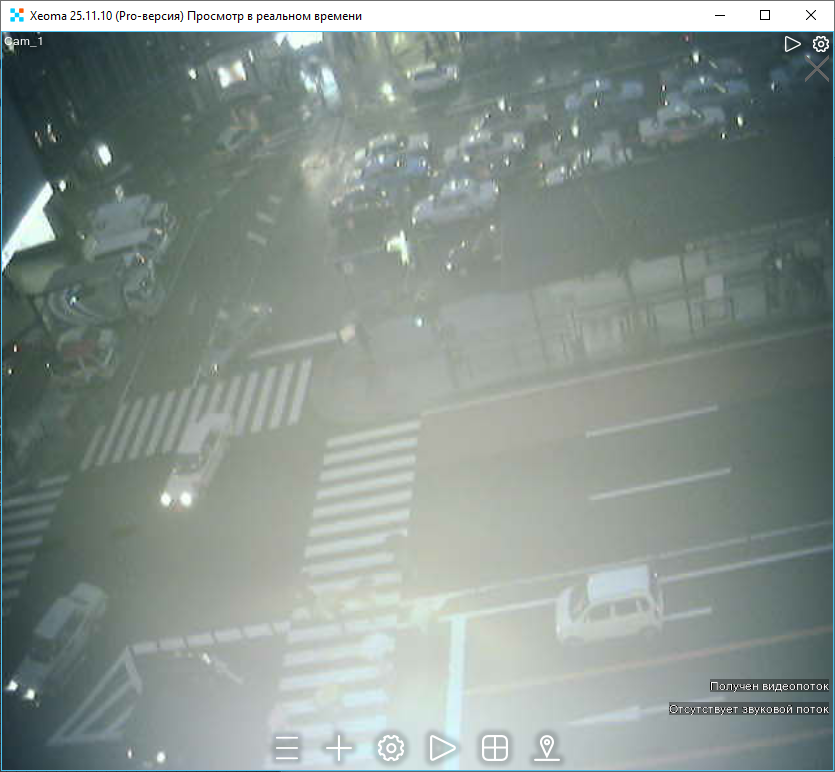This screenshot has width=835, height=772.
Task: Maximize the Xeoma window
Action: click(x=765, y=16)
